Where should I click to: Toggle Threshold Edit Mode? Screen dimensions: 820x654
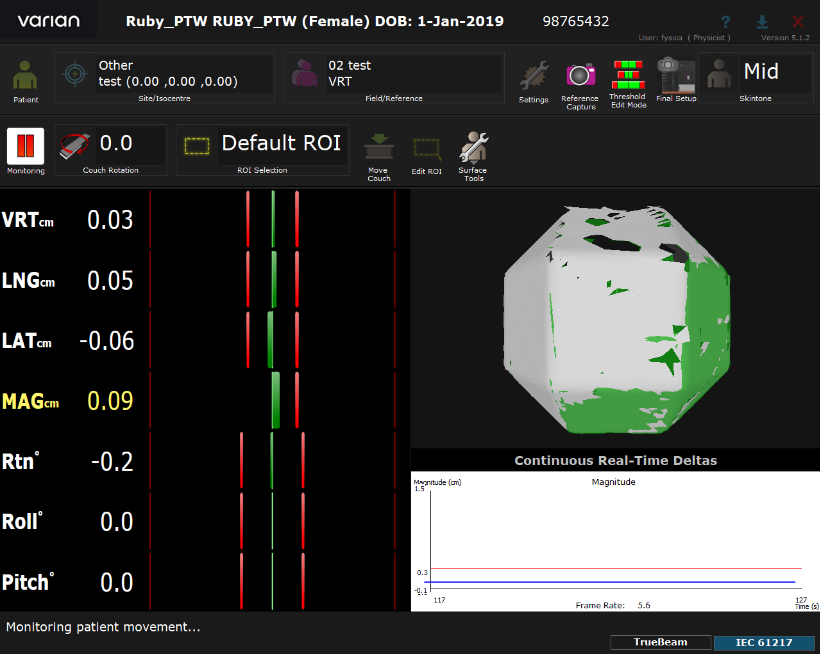(628, 77)
